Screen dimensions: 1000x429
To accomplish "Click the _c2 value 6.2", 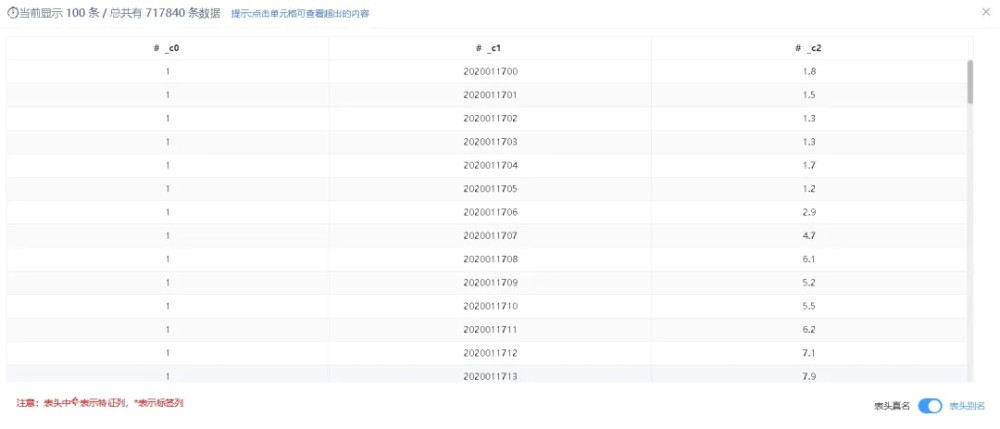I will pyautogui.click(x=809, y=330).
